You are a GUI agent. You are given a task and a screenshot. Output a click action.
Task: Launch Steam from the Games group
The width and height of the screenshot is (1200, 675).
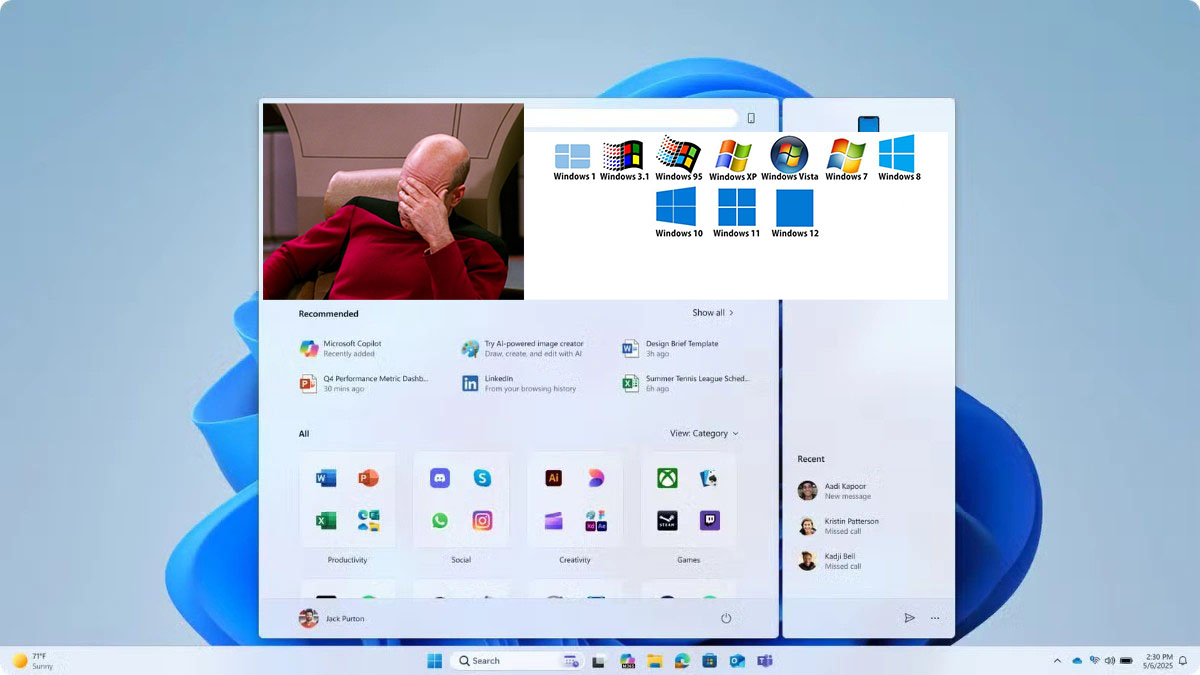[x=667, y=521]
